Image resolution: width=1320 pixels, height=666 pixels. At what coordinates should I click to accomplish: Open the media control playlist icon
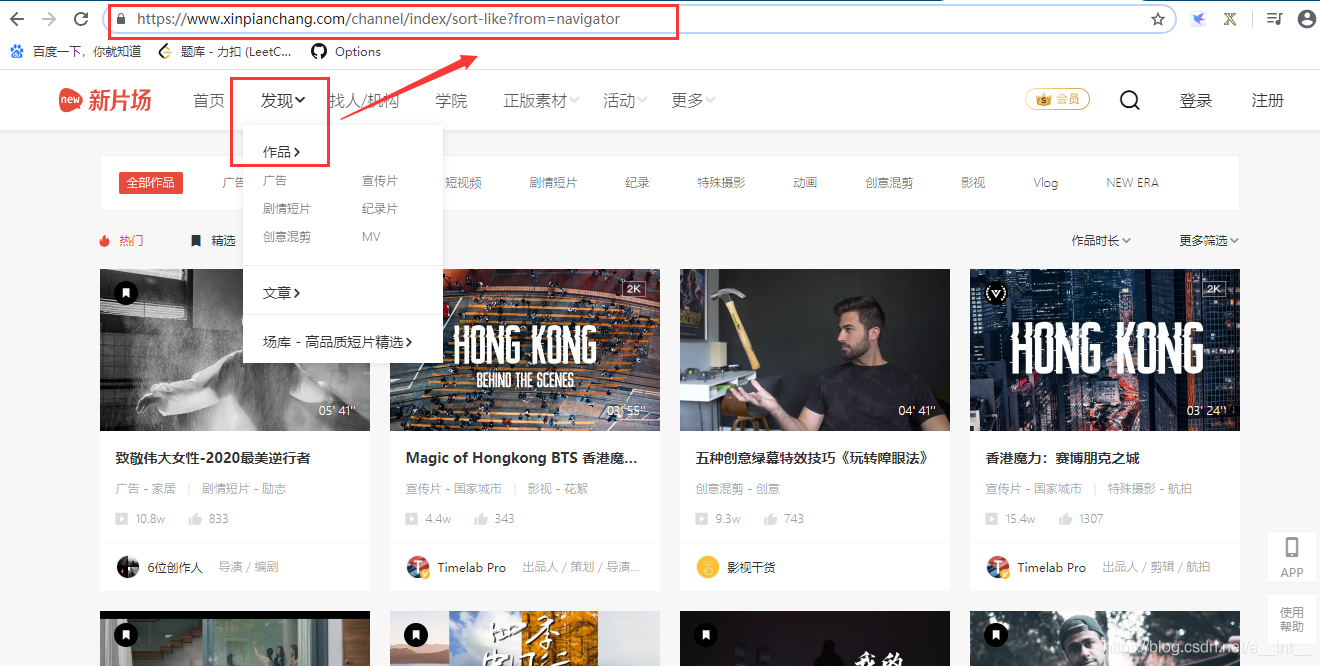[1274, 19]
